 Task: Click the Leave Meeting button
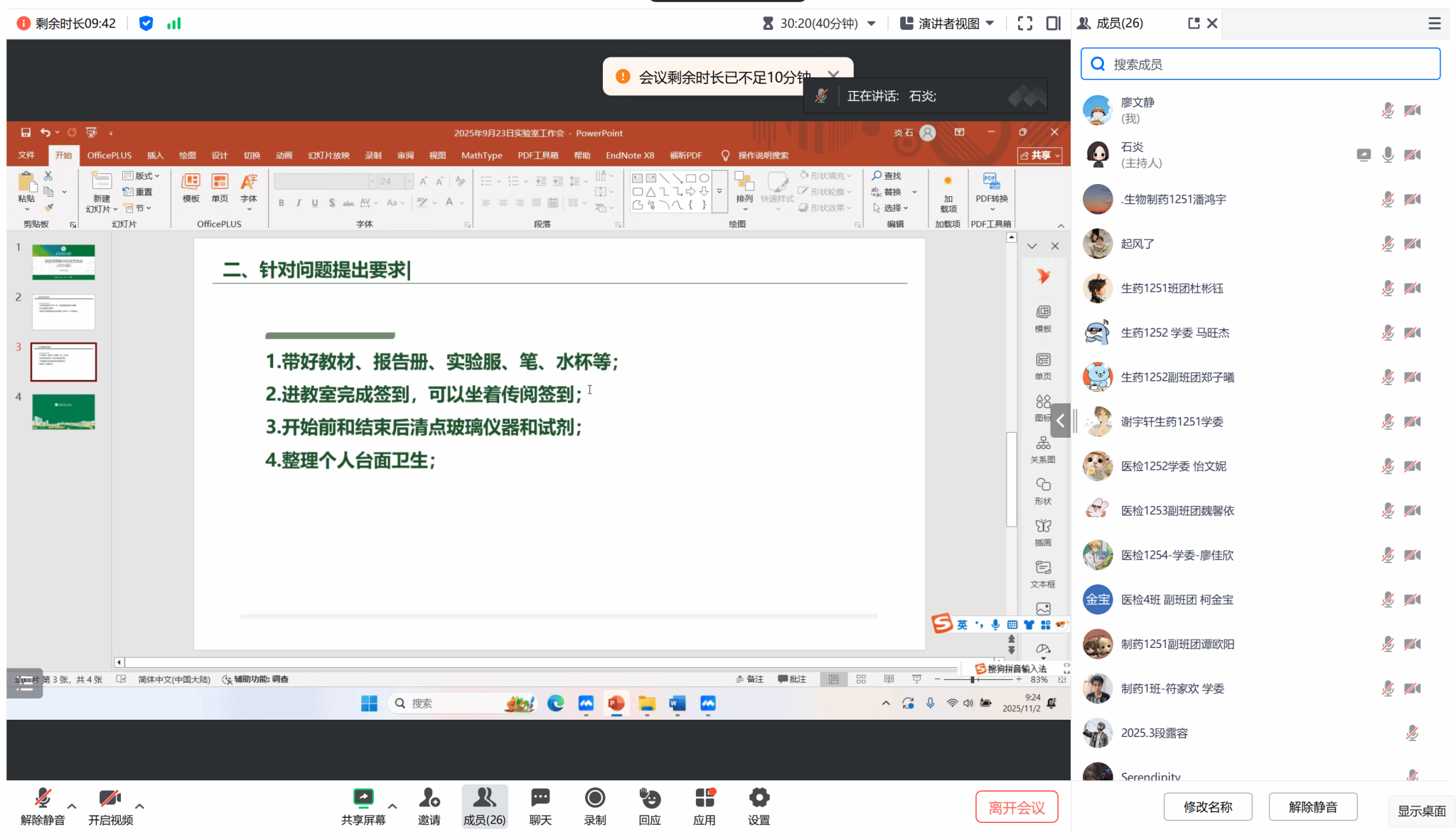[1016, 807]
